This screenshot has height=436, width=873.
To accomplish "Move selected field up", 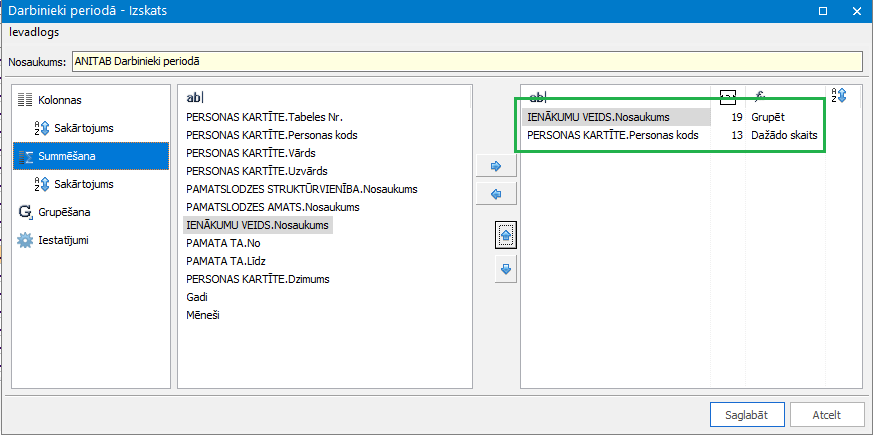I will 506,235.
